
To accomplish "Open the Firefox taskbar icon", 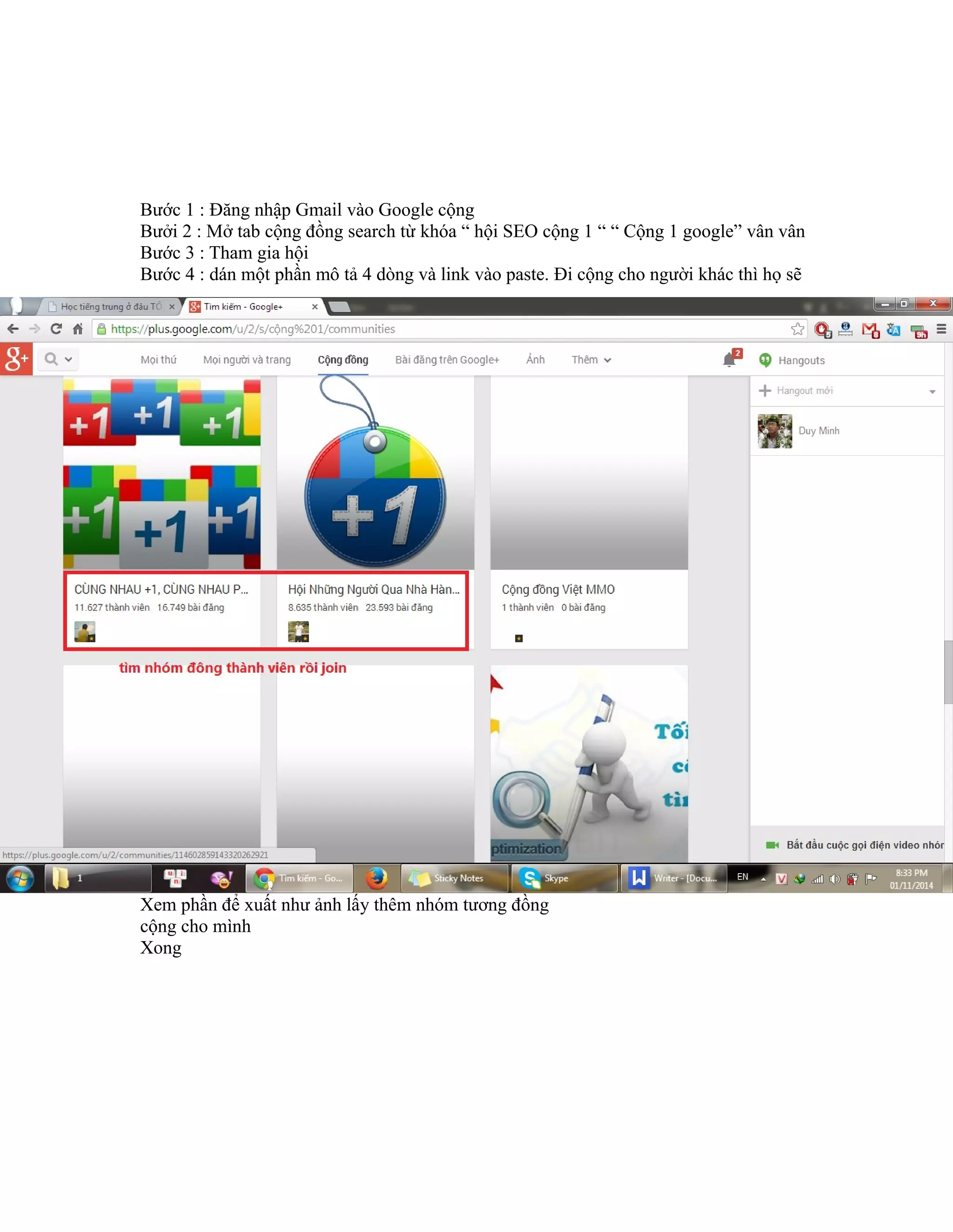I will (x=376, y=878).
